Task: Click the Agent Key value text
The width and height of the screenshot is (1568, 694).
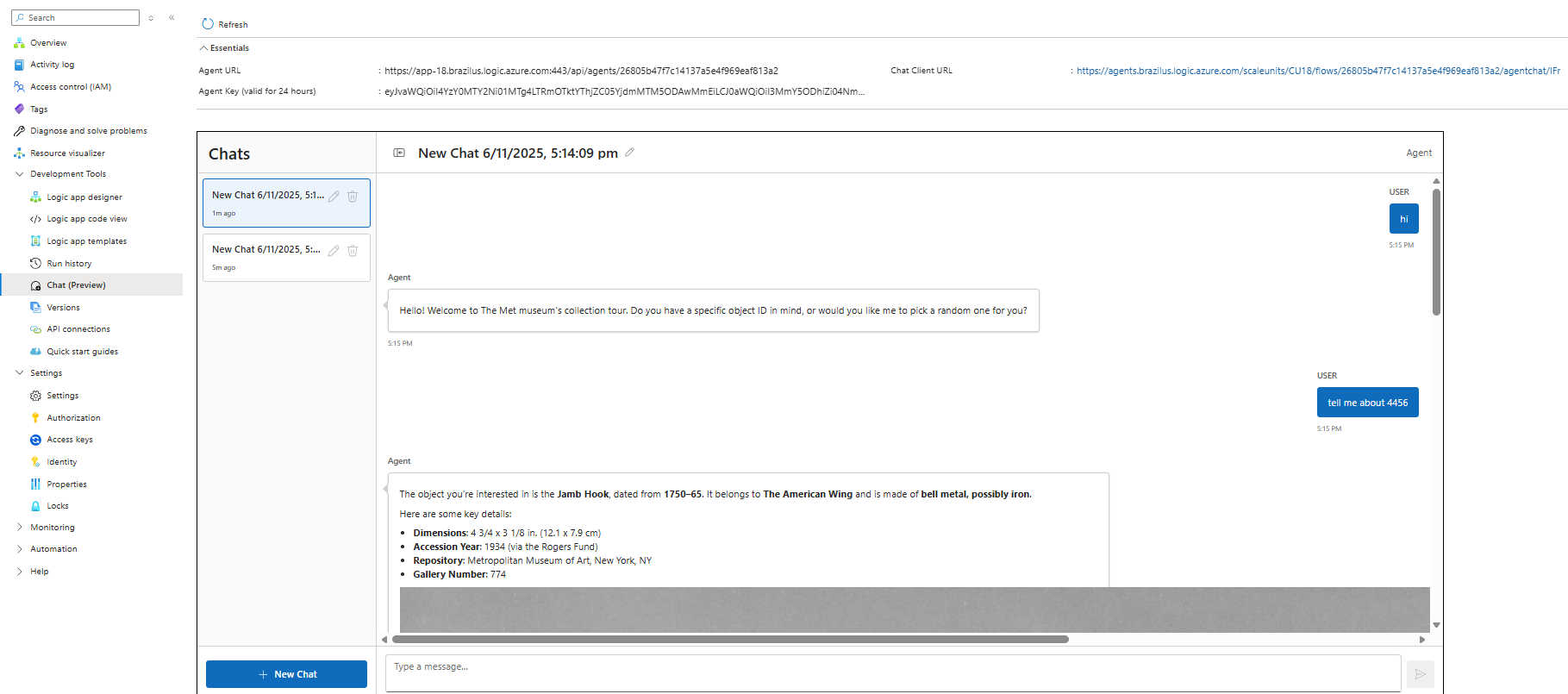Action: pos(624,91)
